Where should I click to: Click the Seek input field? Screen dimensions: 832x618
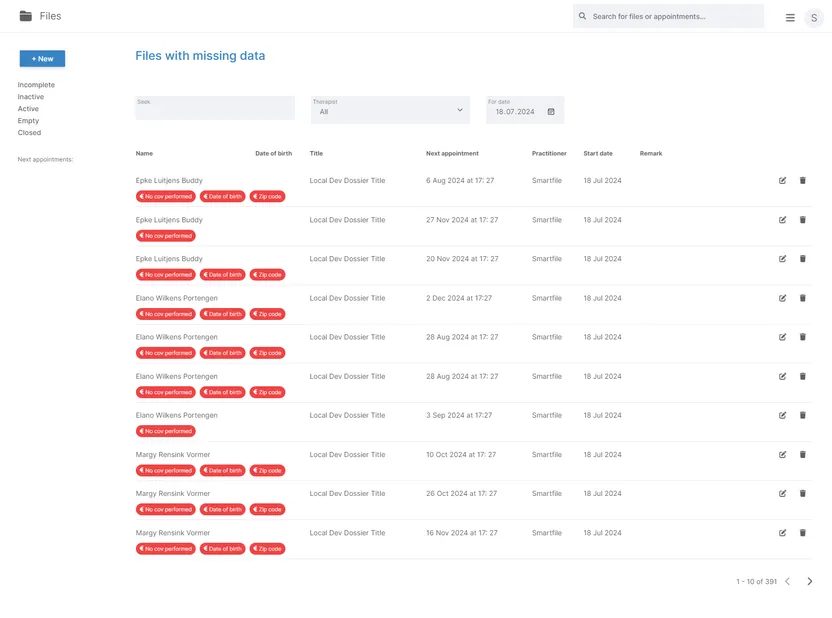(215, 108)
